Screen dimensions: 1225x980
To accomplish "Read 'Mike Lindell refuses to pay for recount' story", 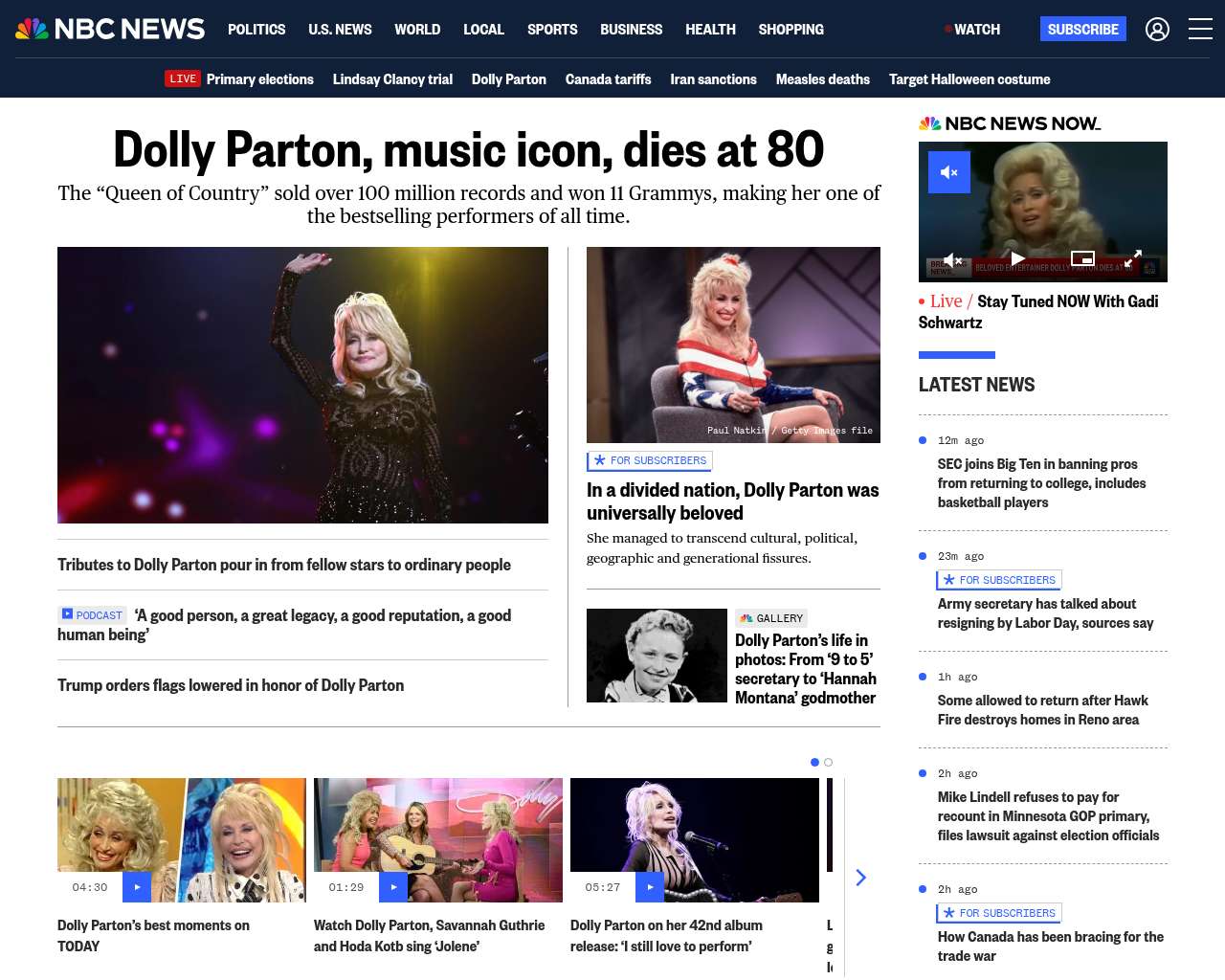I will tap(1049, 816).
